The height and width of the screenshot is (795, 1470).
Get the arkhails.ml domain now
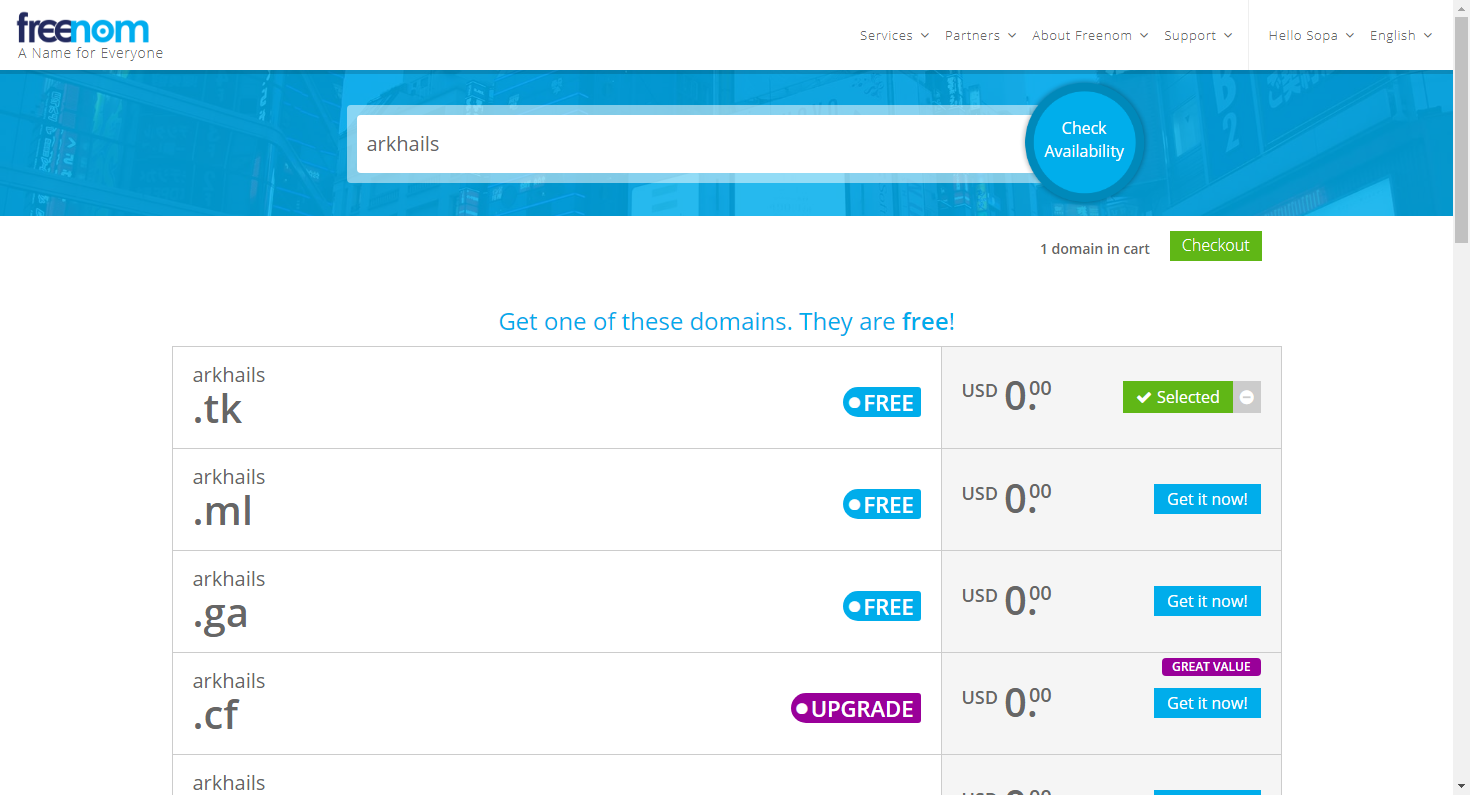(x=1207, y=499)
